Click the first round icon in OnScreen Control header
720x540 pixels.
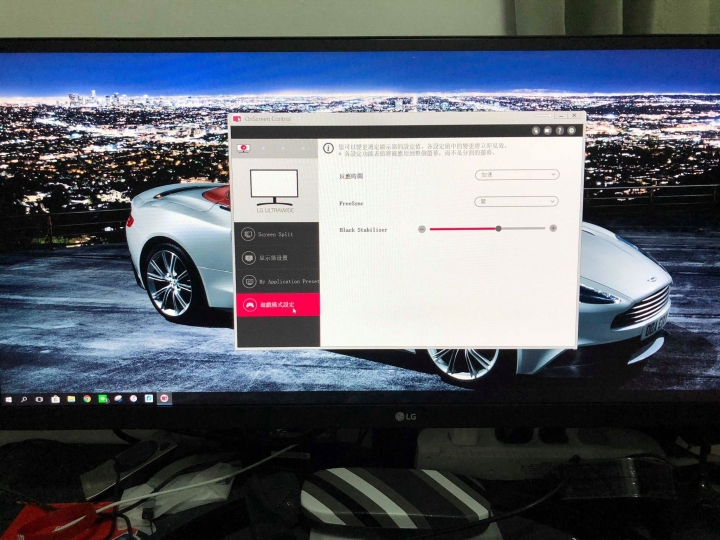pos(535,130)
